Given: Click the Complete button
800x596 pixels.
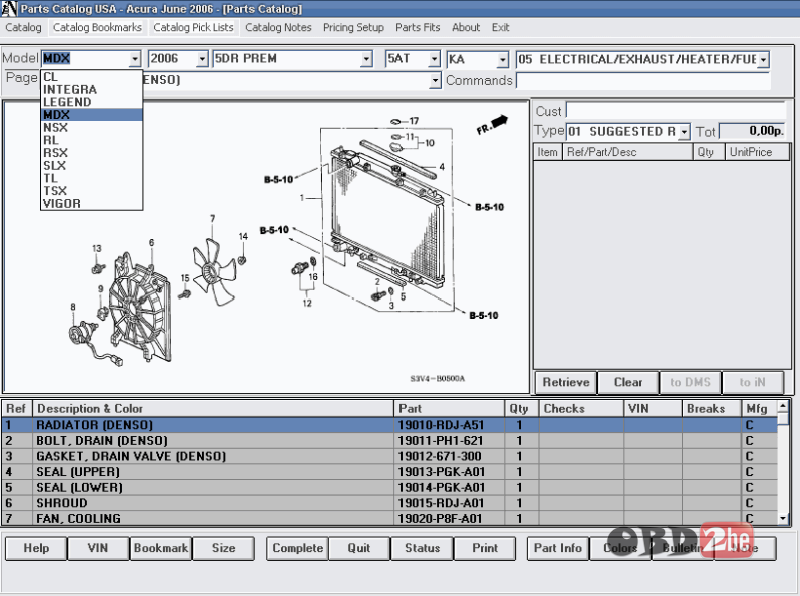Looking at the screenshot, I should click(297, 548).
